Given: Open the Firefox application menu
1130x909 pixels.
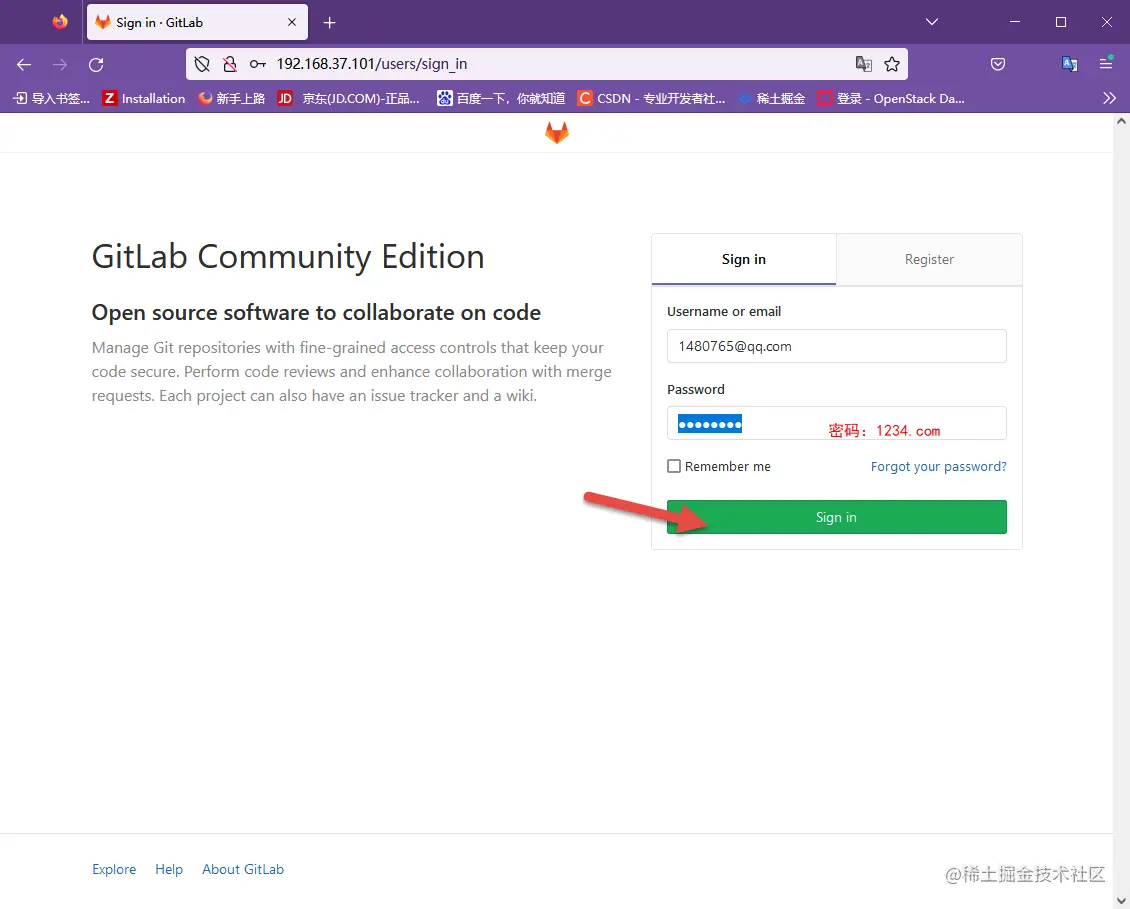Looking at the screenshot, I should tap(1106, 64).
